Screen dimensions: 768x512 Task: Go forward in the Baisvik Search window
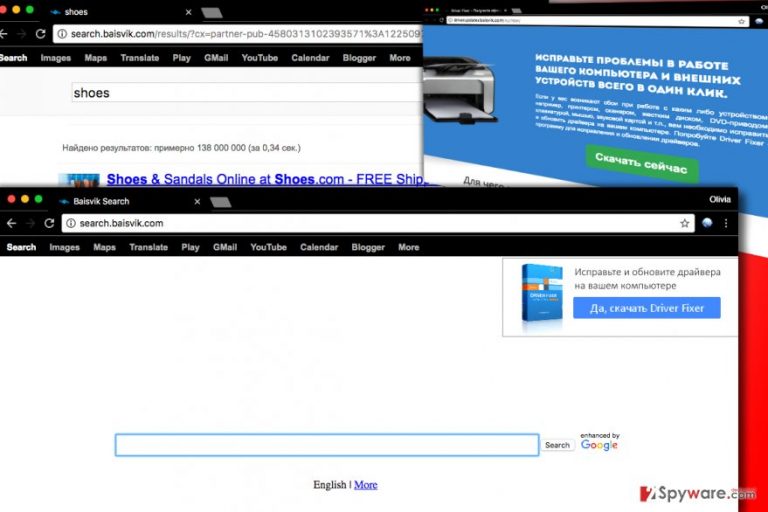pyautogui.click(x=30, y=223)
